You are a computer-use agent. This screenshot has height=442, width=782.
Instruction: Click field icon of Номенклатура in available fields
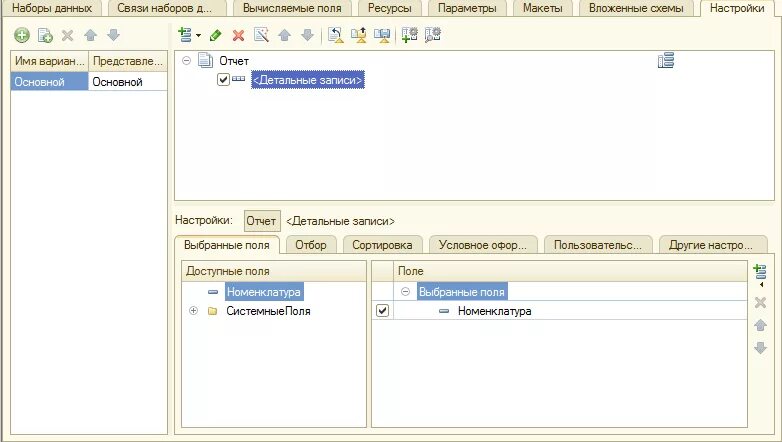[x=213, y=292]
